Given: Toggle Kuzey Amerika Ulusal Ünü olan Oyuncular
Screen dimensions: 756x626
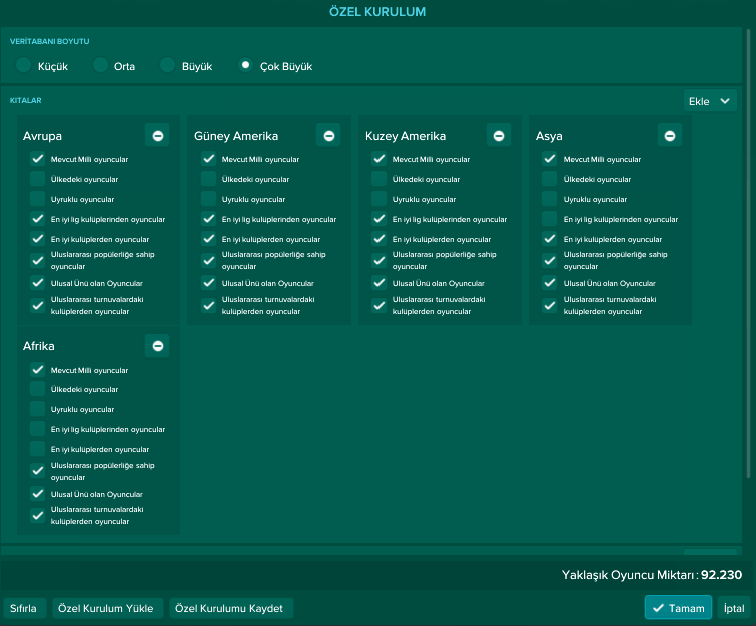Looking at the screenshot, I should coord(379,283).
